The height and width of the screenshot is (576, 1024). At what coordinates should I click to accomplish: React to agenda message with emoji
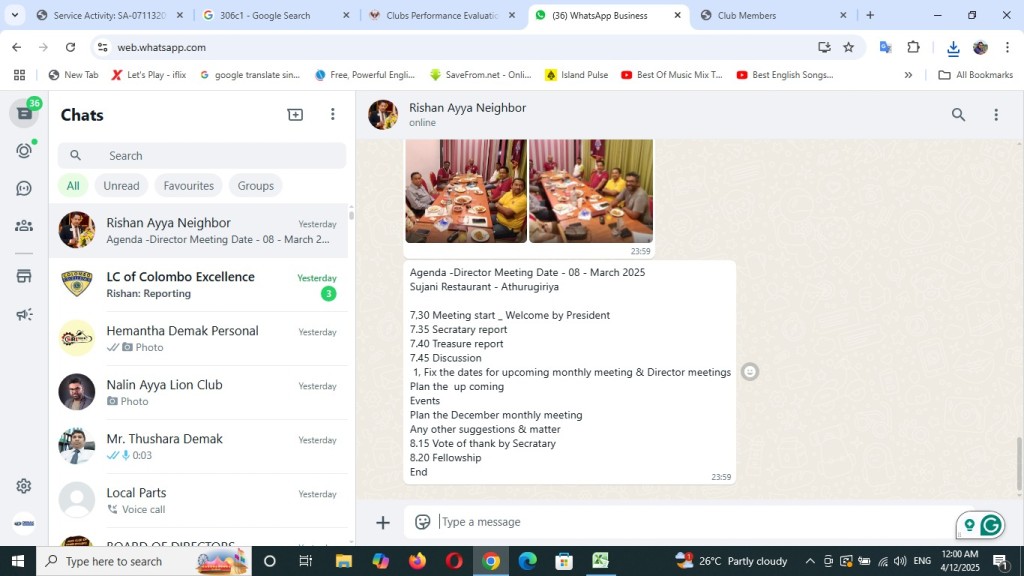pos(750,372)
